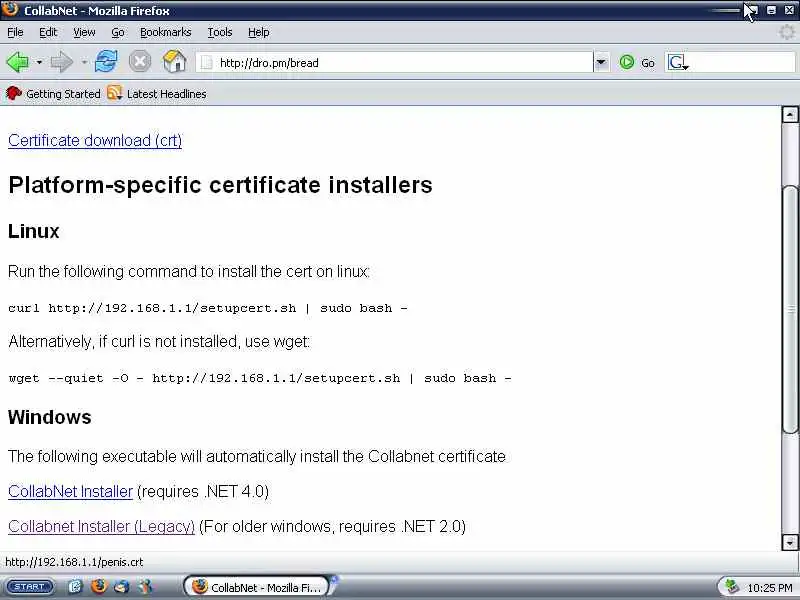Viewport: 800px width, 600px height.
Task: Select the CollabNet - Mozilla Firefox taskbar button
Action: tap(257, 587)
